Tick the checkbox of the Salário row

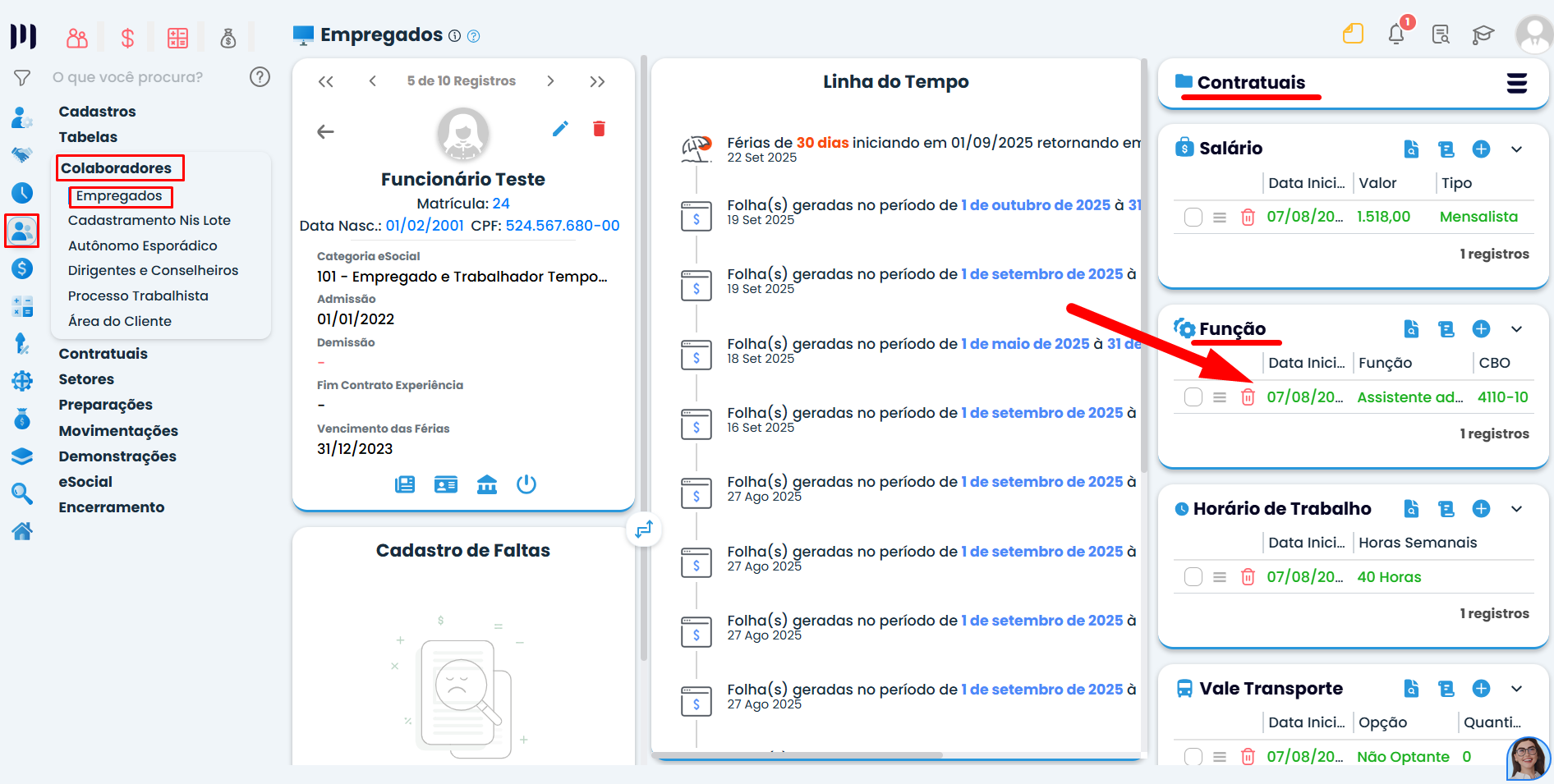click(1193, 218)
